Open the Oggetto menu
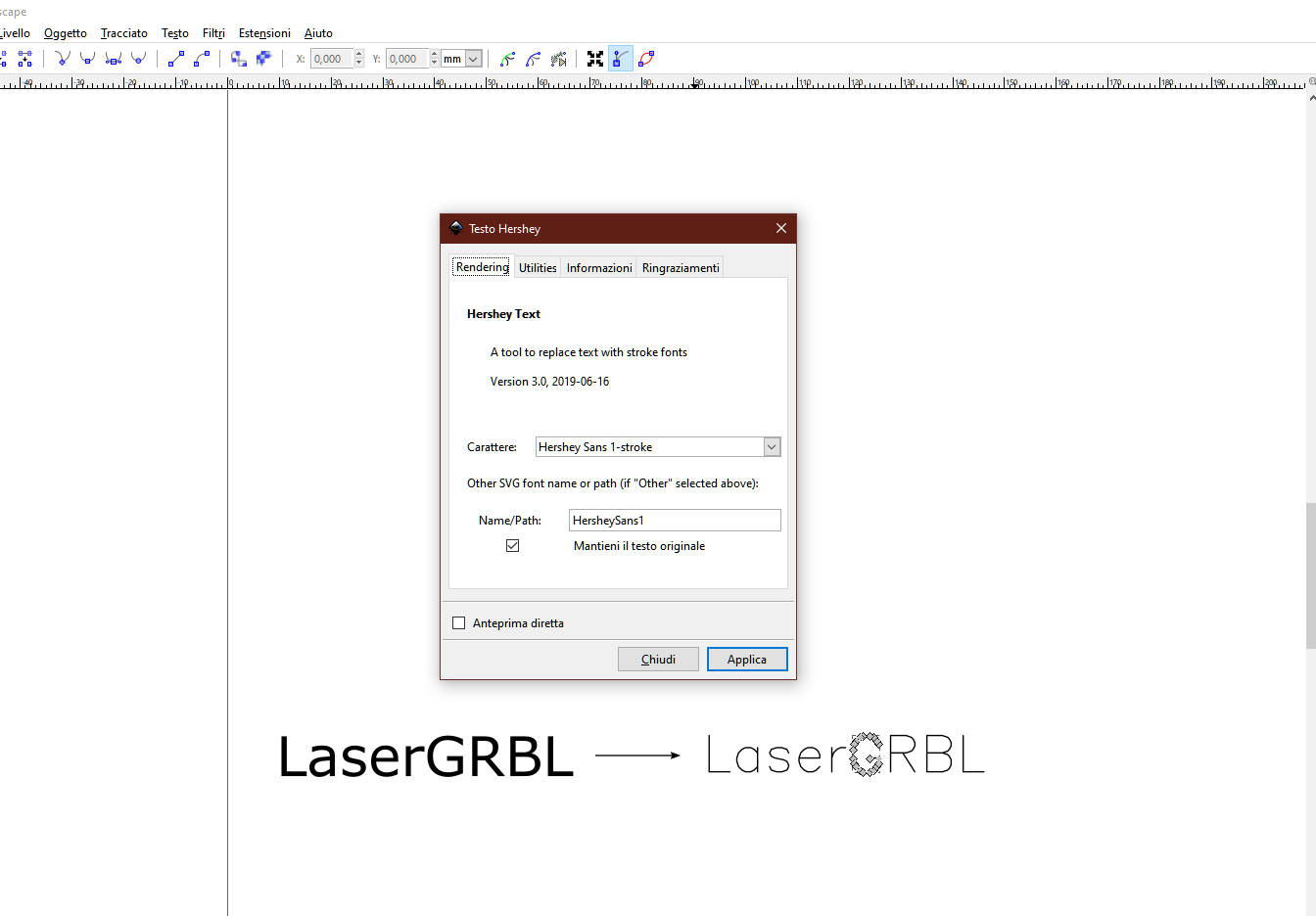This screenshot has height=916, width=1316. [66, 33]
